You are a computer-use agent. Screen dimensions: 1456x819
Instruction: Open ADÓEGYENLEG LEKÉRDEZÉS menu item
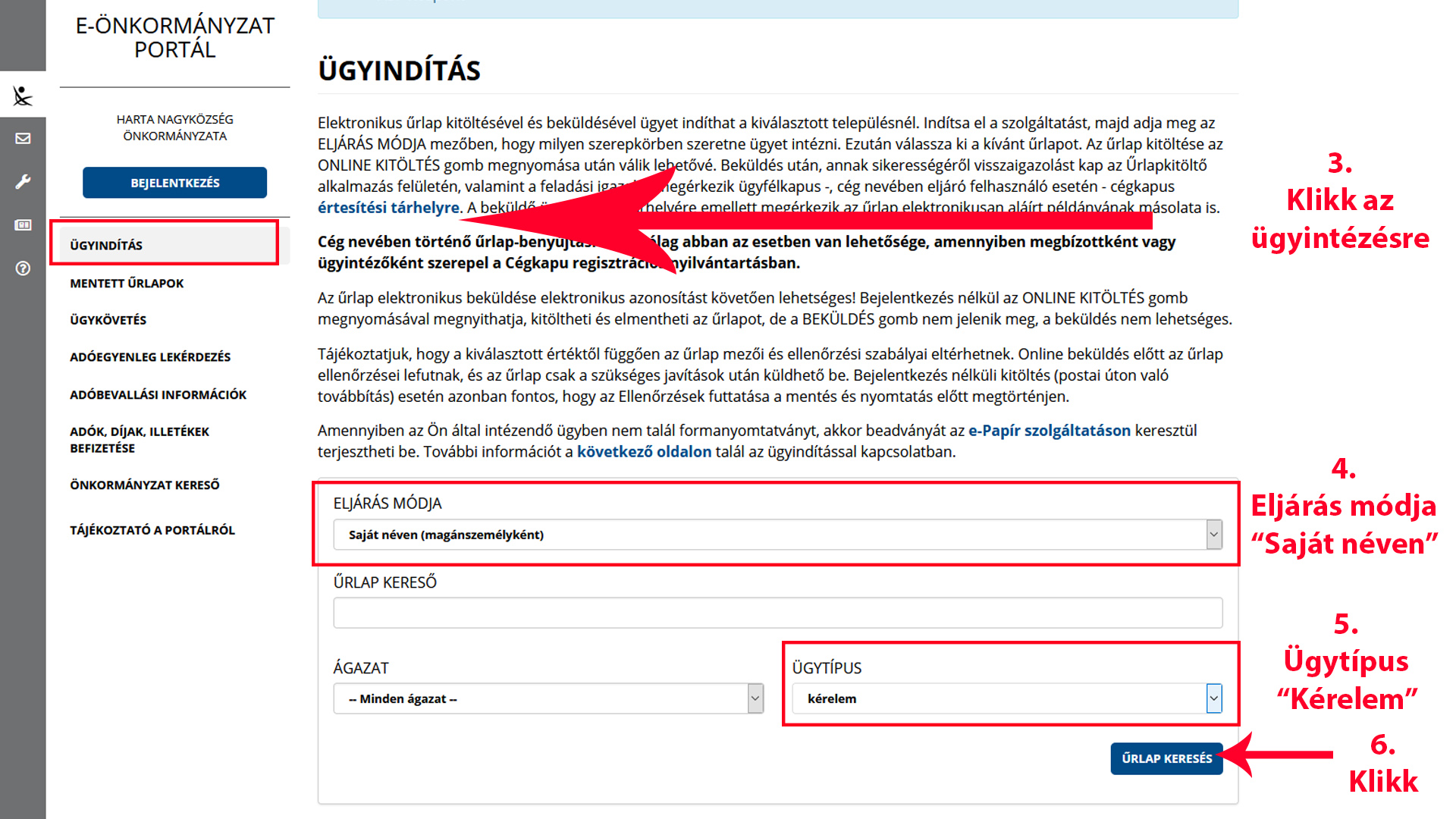(150, 357)
